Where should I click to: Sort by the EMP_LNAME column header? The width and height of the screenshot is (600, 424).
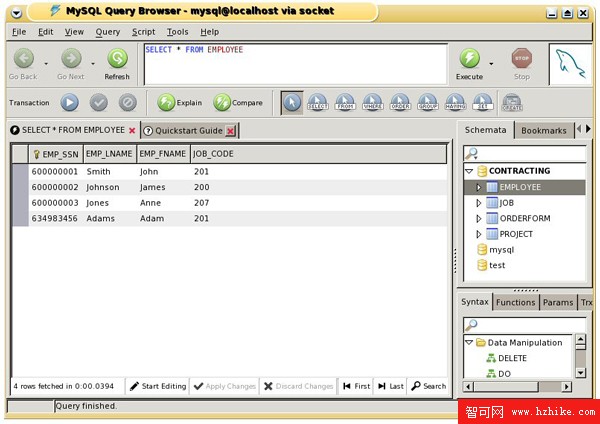pos(109,154)
